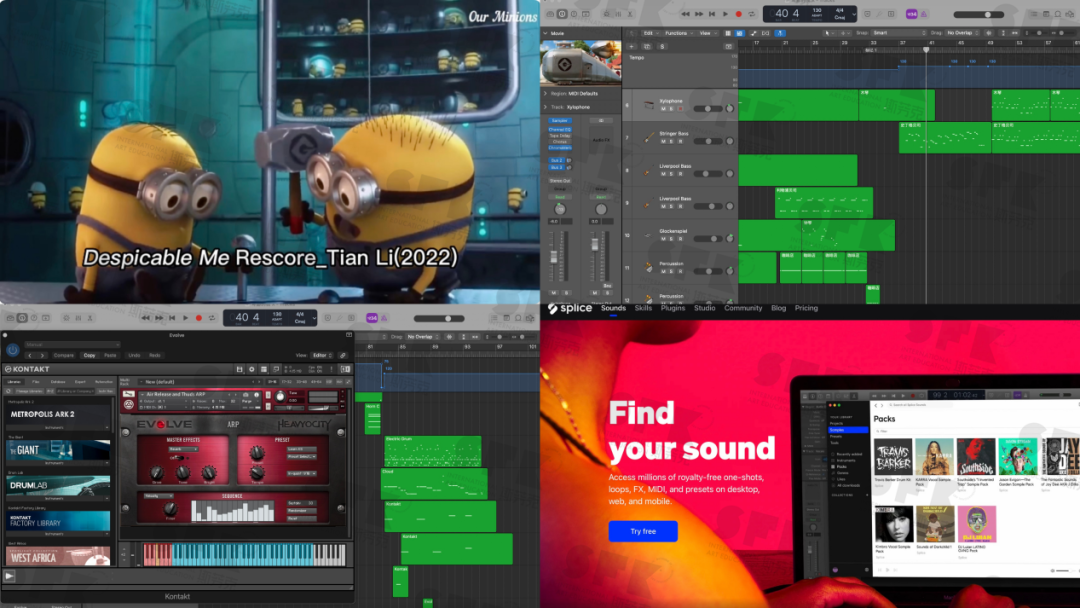
Task: Click the Kontakt logo
Action: pos(28,369)
